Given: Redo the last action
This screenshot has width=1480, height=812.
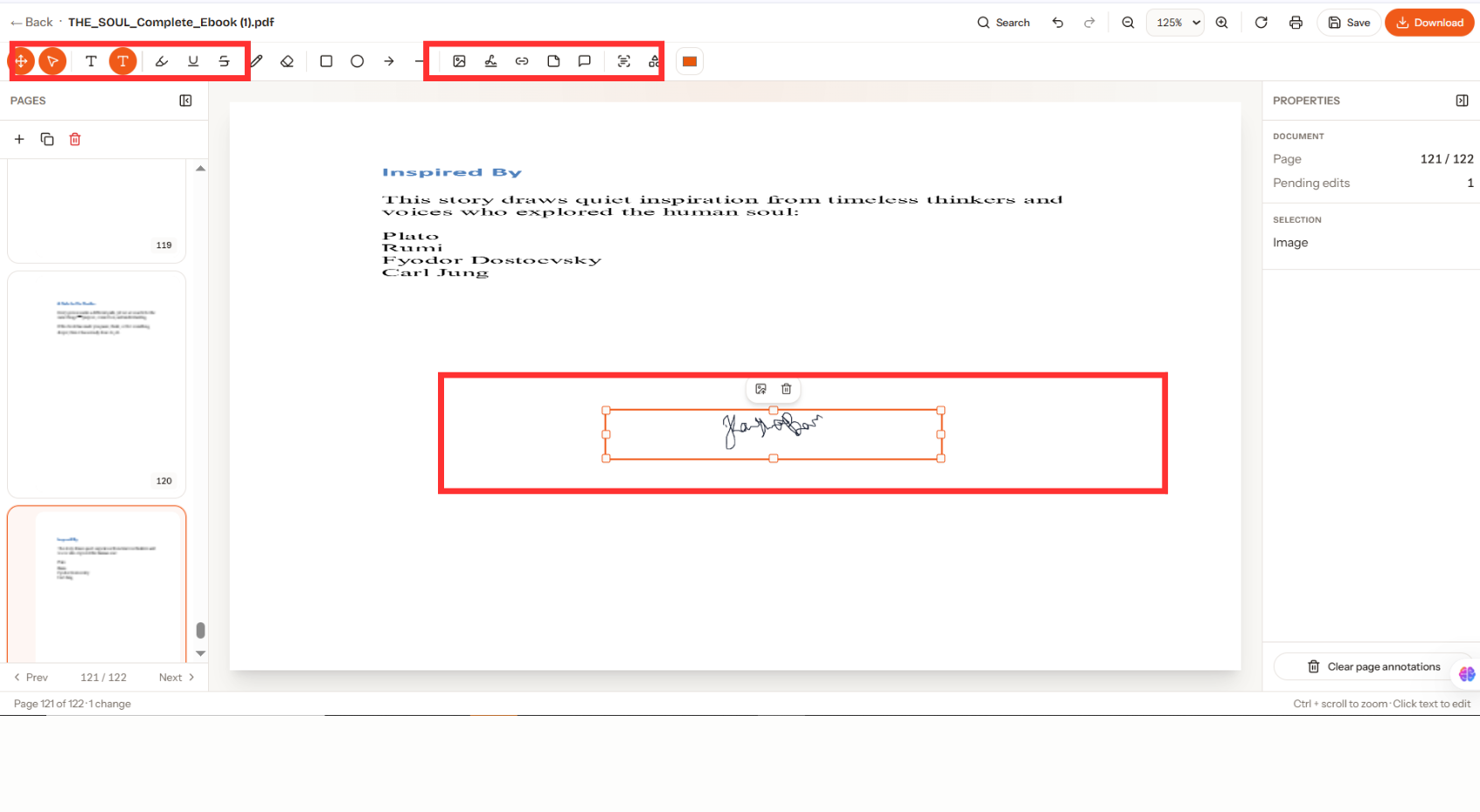Looking at the screenshot, I should tap(1089, 23).
